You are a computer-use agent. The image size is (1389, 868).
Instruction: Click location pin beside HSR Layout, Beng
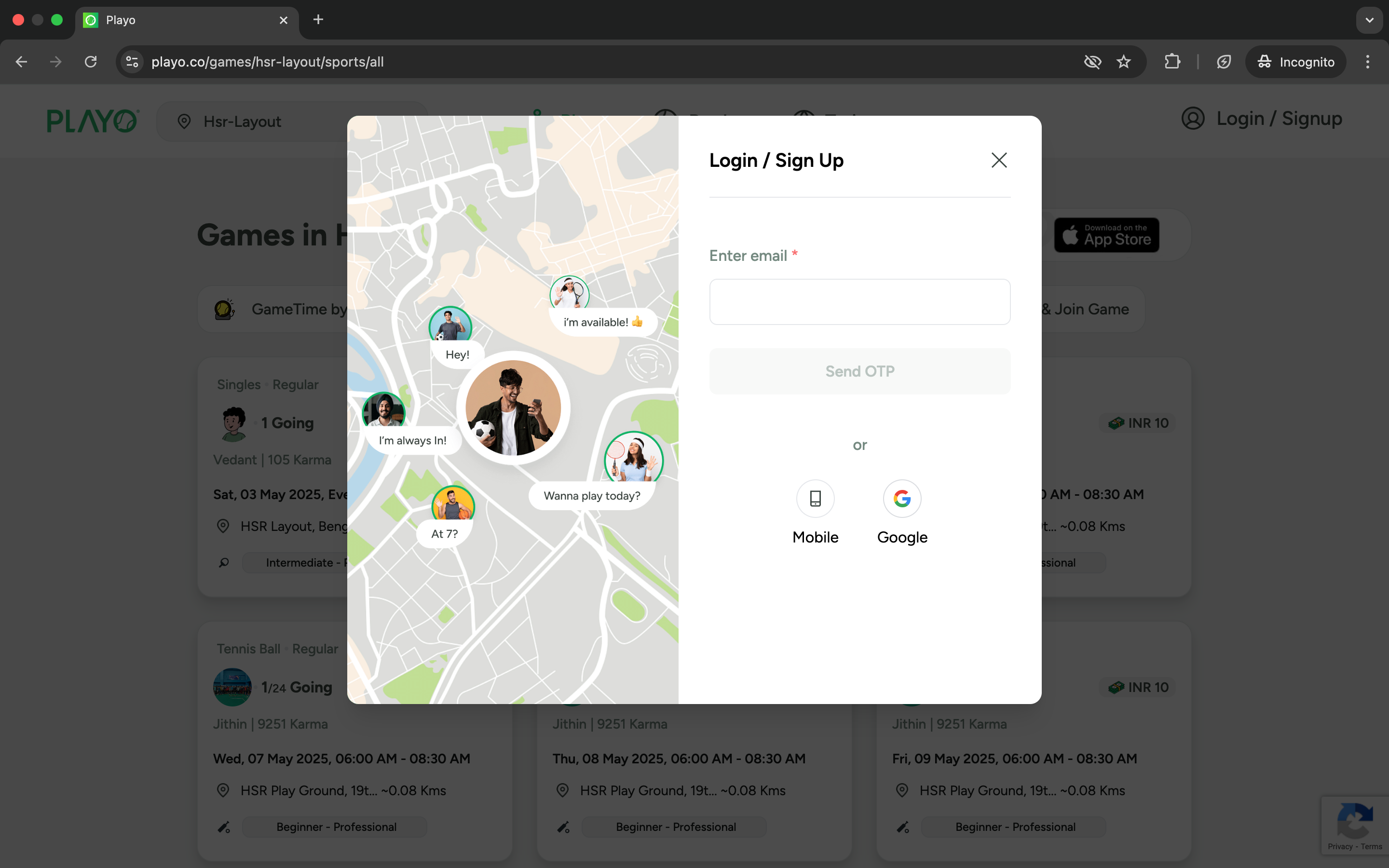[x=223, y=526]
